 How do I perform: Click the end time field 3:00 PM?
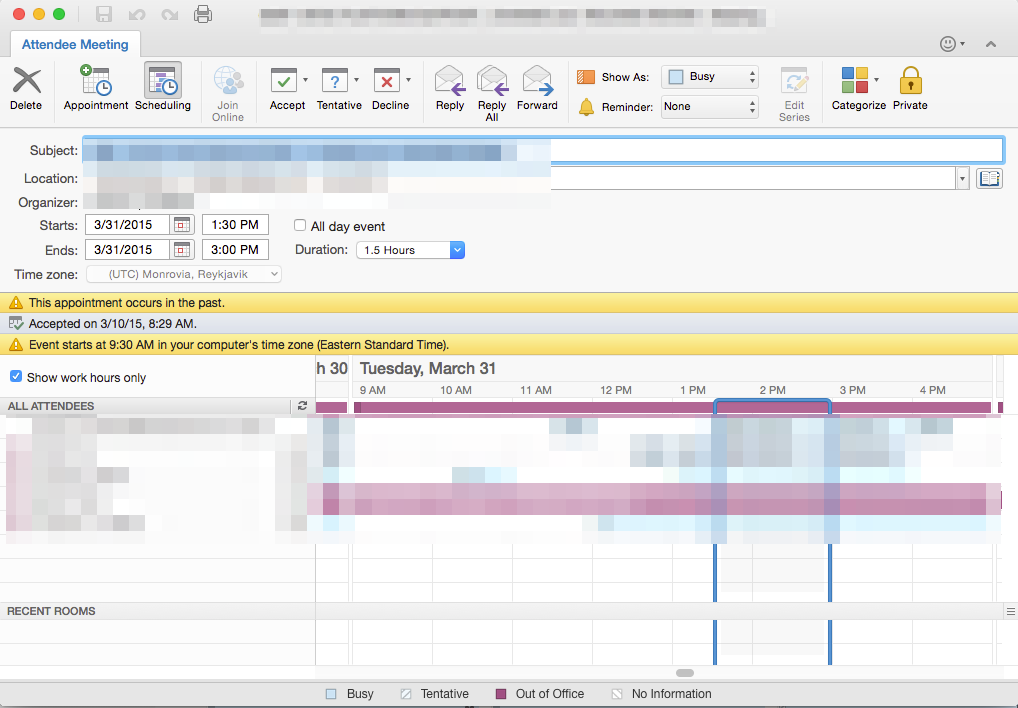[235, 250]
